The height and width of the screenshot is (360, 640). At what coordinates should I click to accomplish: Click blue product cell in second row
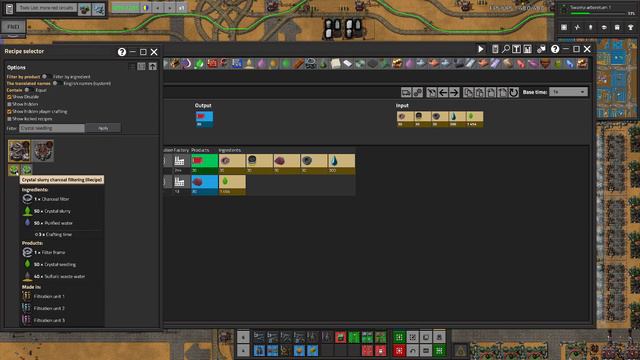(x=204, y=185)
